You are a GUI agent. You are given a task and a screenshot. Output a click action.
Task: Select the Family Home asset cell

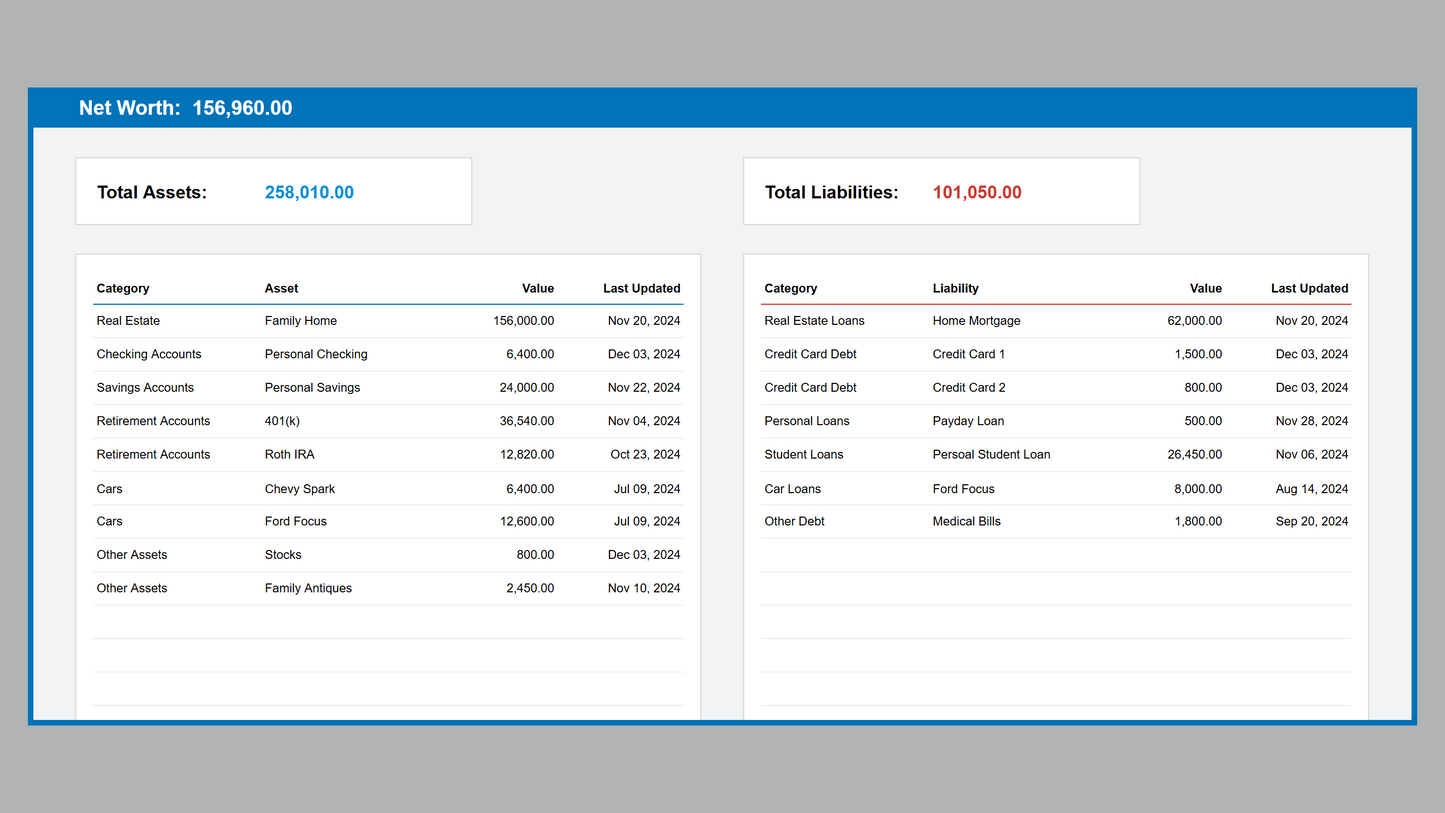300,321
